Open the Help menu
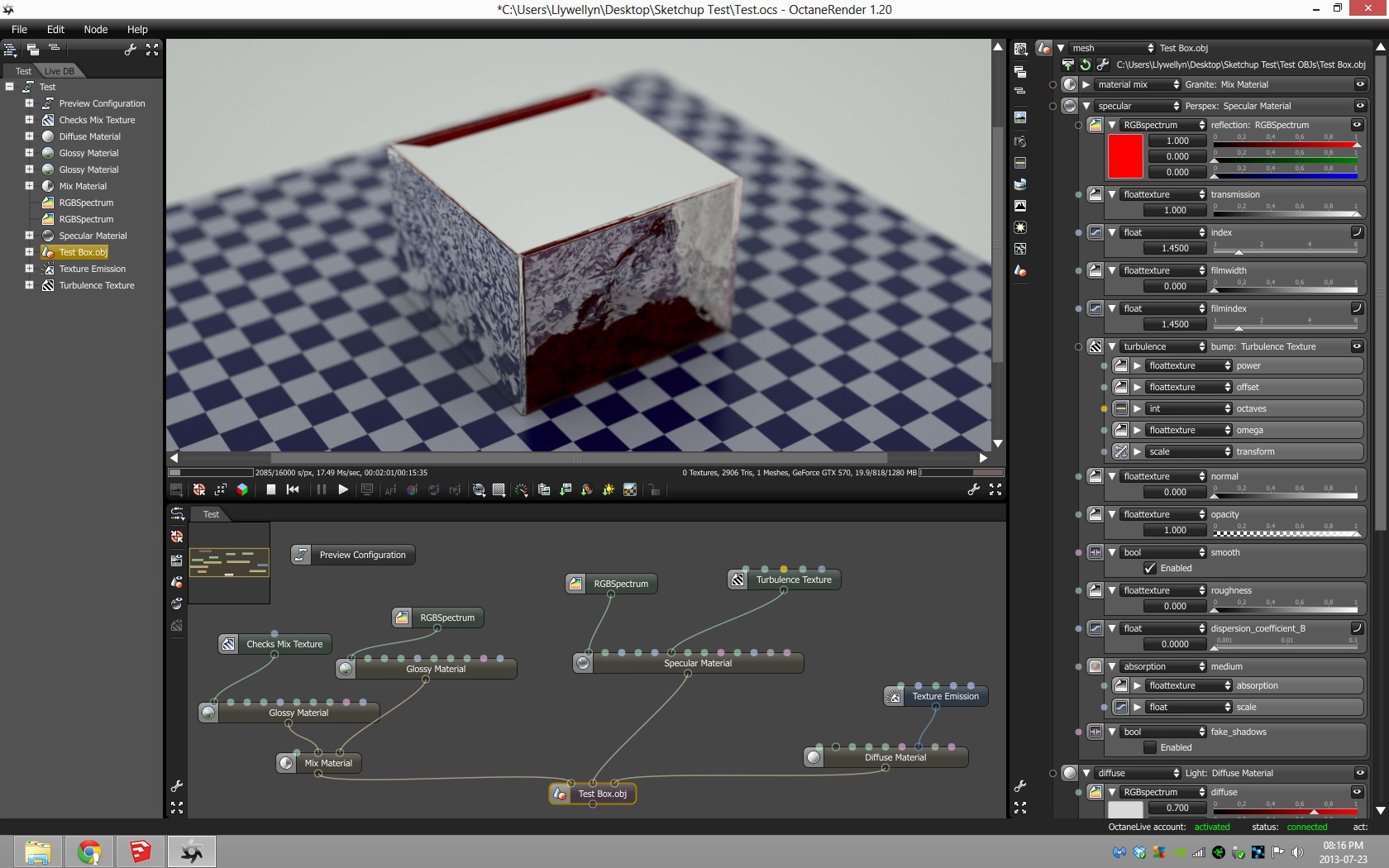 click(137, 29)
